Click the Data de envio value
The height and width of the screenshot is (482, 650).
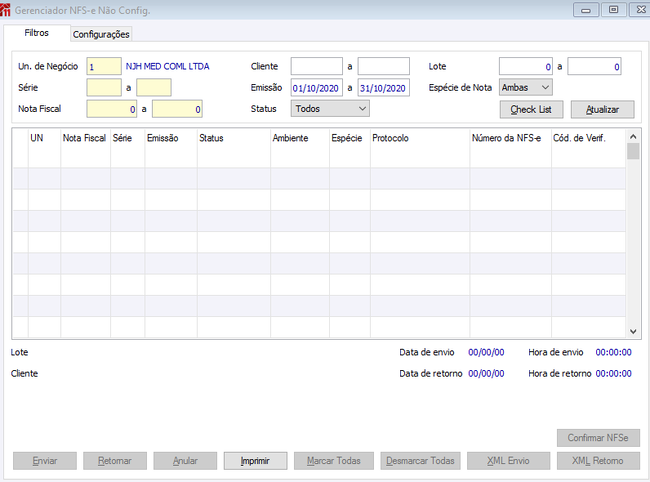(x=486, y=352)
